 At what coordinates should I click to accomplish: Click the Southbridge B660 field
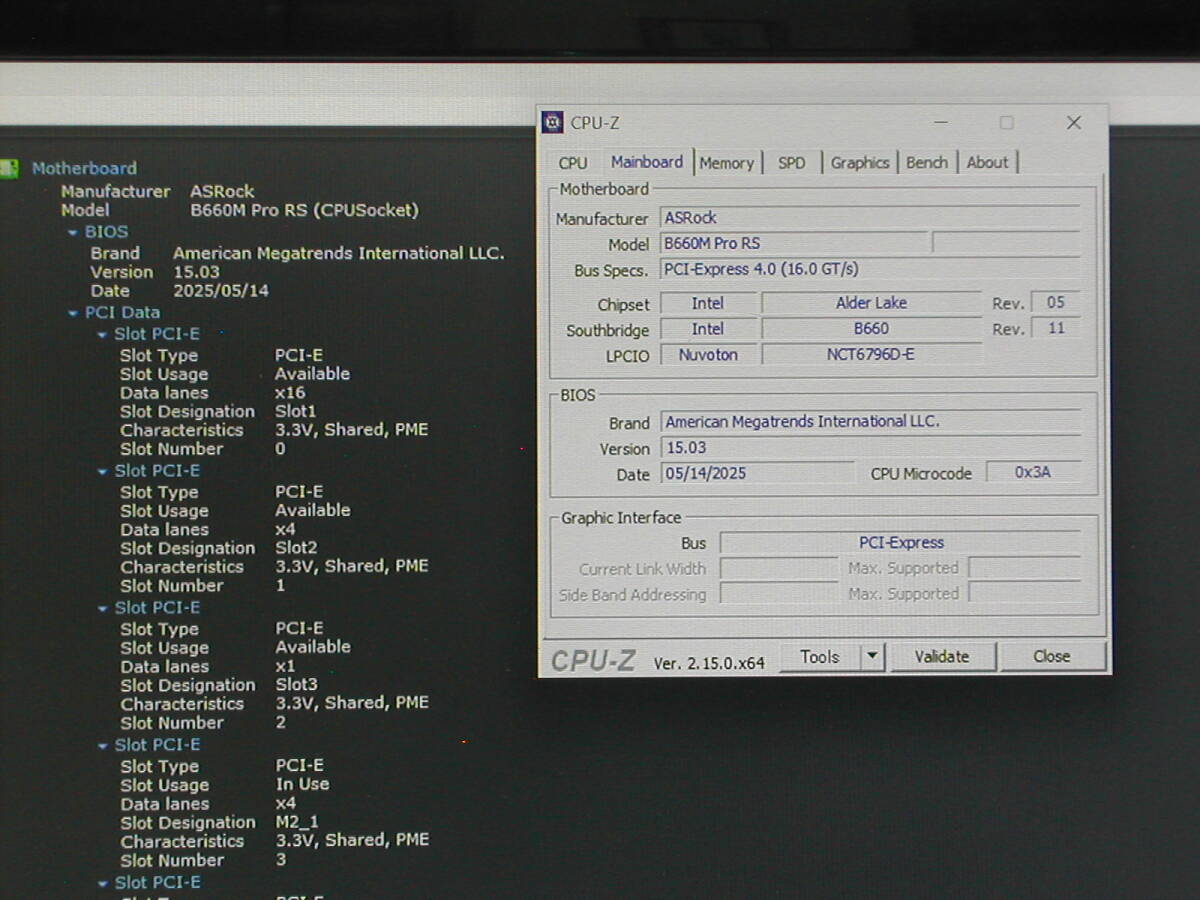click(x=871, y=329)
